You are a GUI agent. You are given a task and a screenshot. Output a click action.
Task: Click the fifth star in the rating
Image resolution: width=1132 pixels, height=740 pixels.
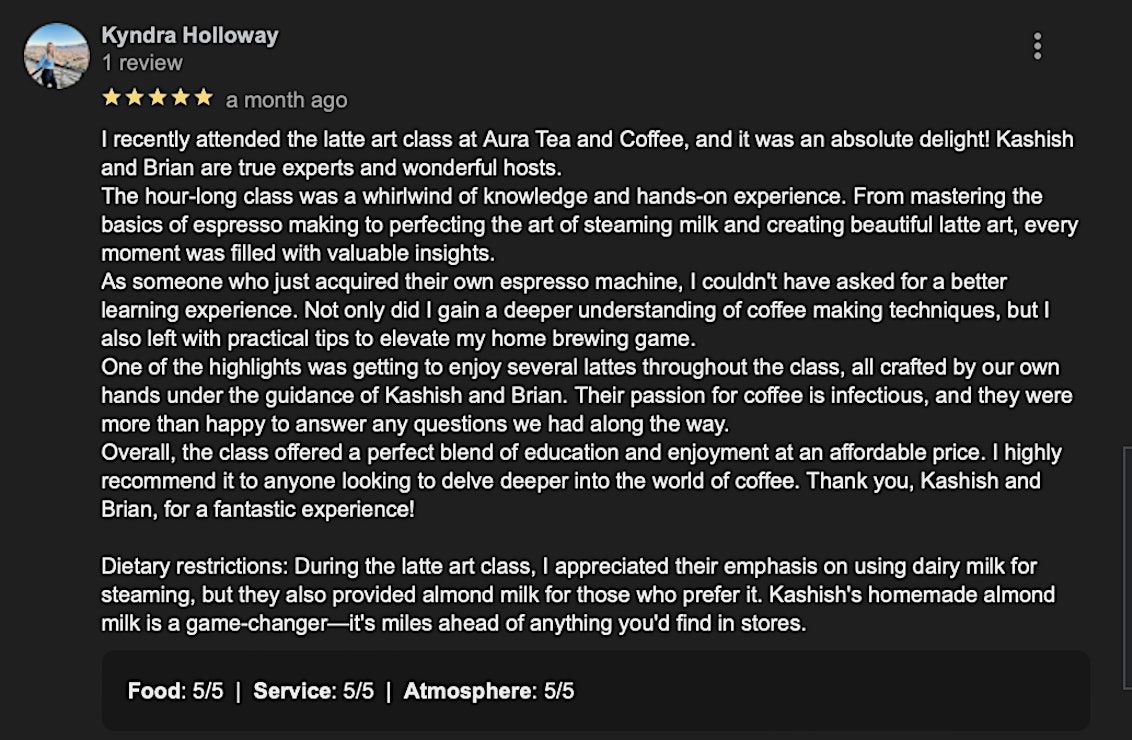pyautogui.click(x=203, y=98)
